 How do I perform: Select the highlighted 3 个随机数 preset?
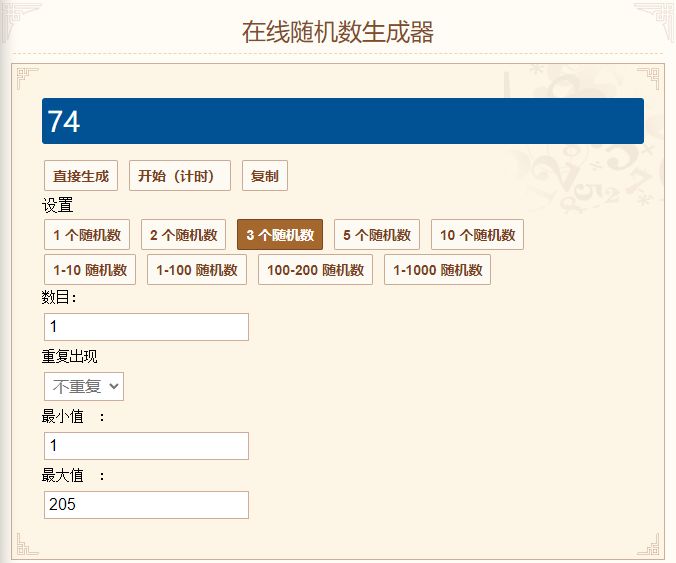coord(280,235)
